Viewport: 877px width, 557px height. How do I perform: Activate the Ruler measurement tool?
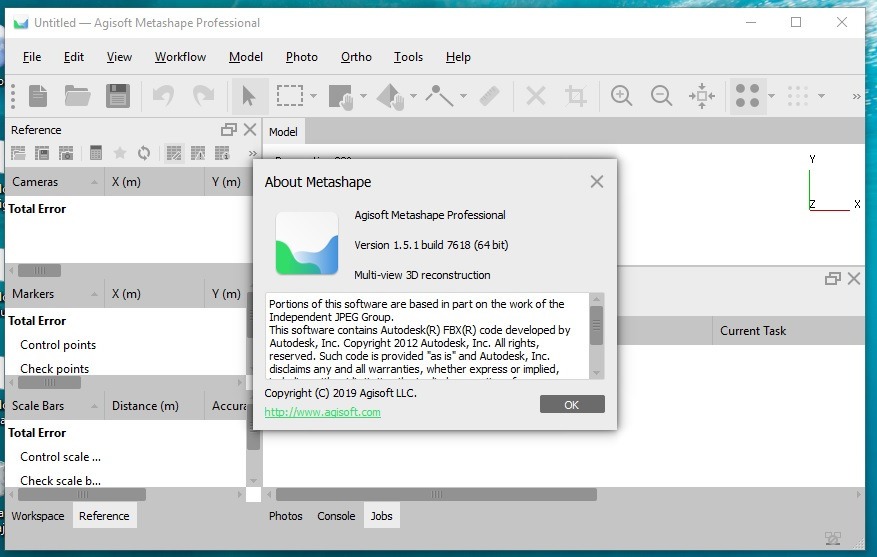point(489,96)
